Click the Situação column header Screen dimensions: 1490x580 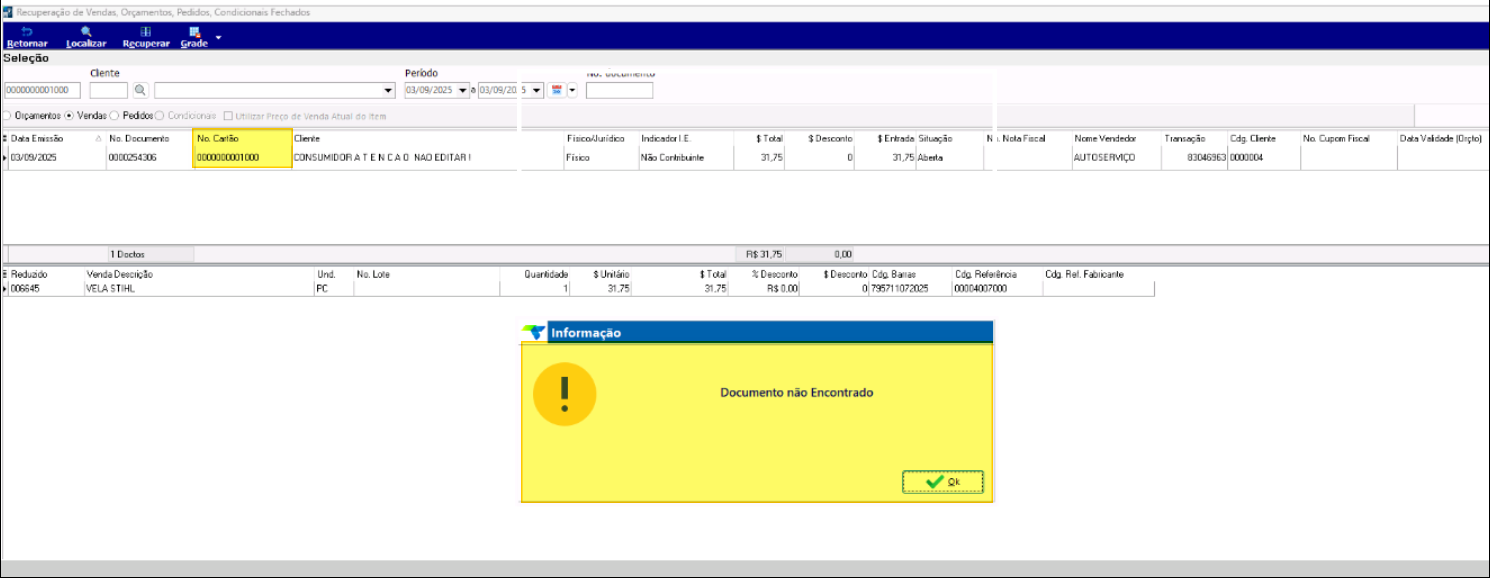click(950, 138)
